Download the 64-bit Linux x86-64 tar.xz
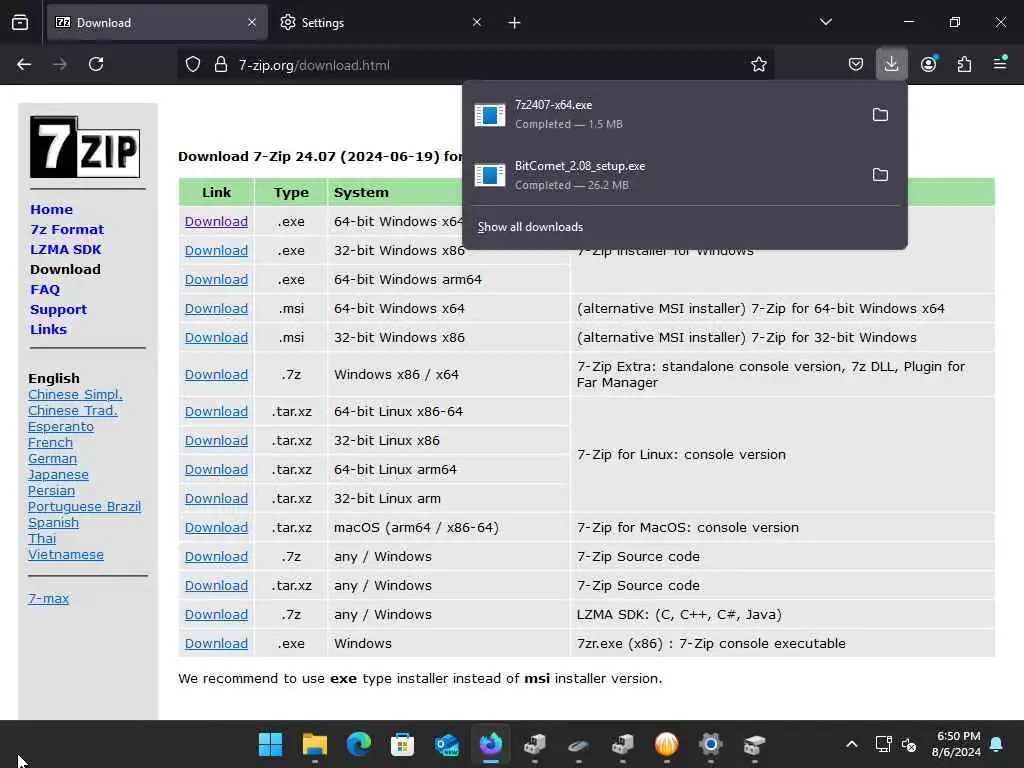The width and height of the screenshot is (1024, 768). point(216,411)
